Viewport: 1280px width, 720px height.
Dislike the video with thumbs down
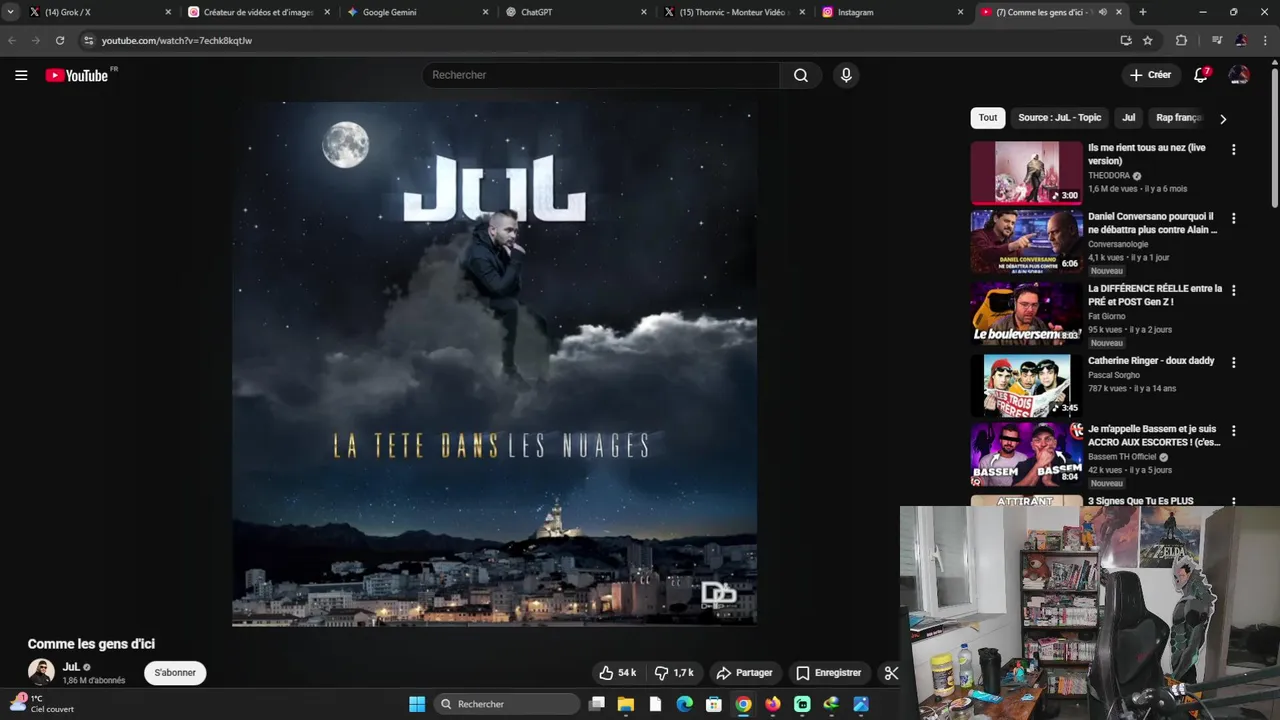click(x=674, y=673)
